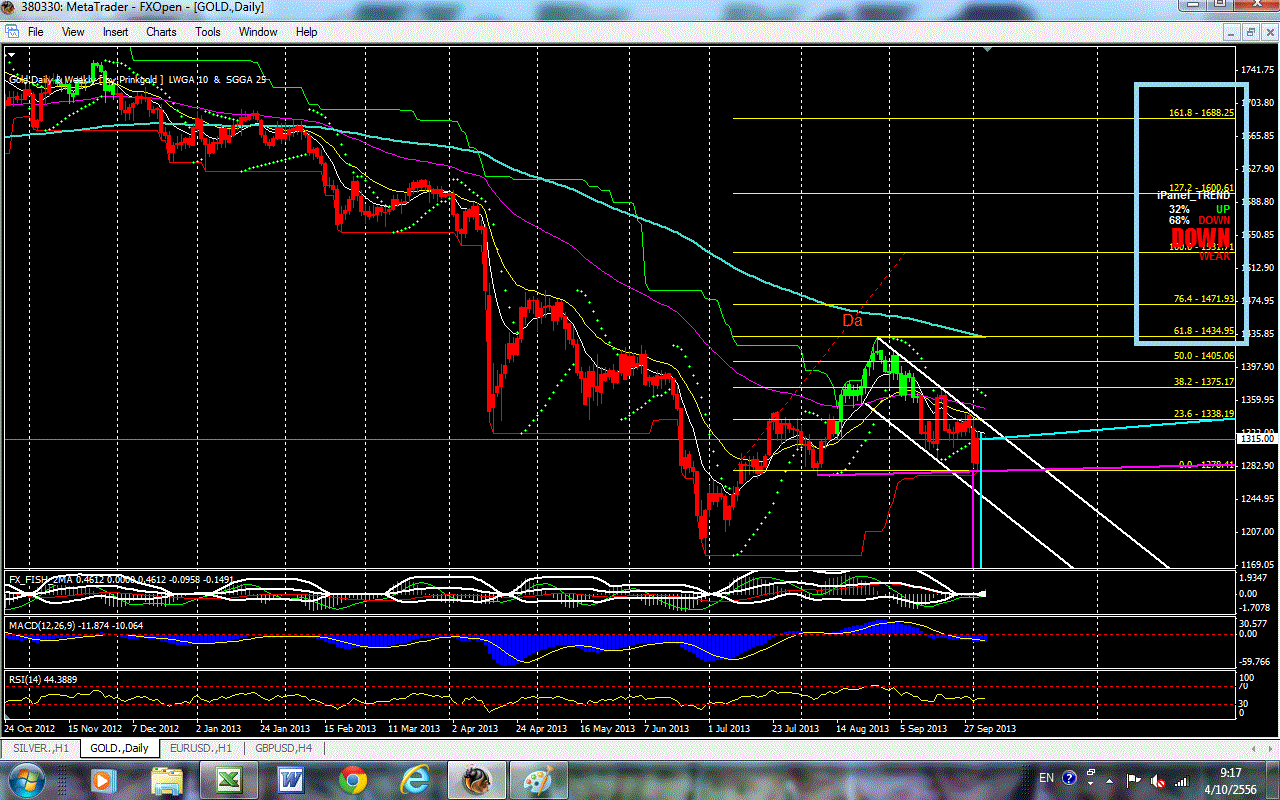Switch to the EURUSD.,H1 chart tab
The image size is (1280, 800).
[201, 748]
